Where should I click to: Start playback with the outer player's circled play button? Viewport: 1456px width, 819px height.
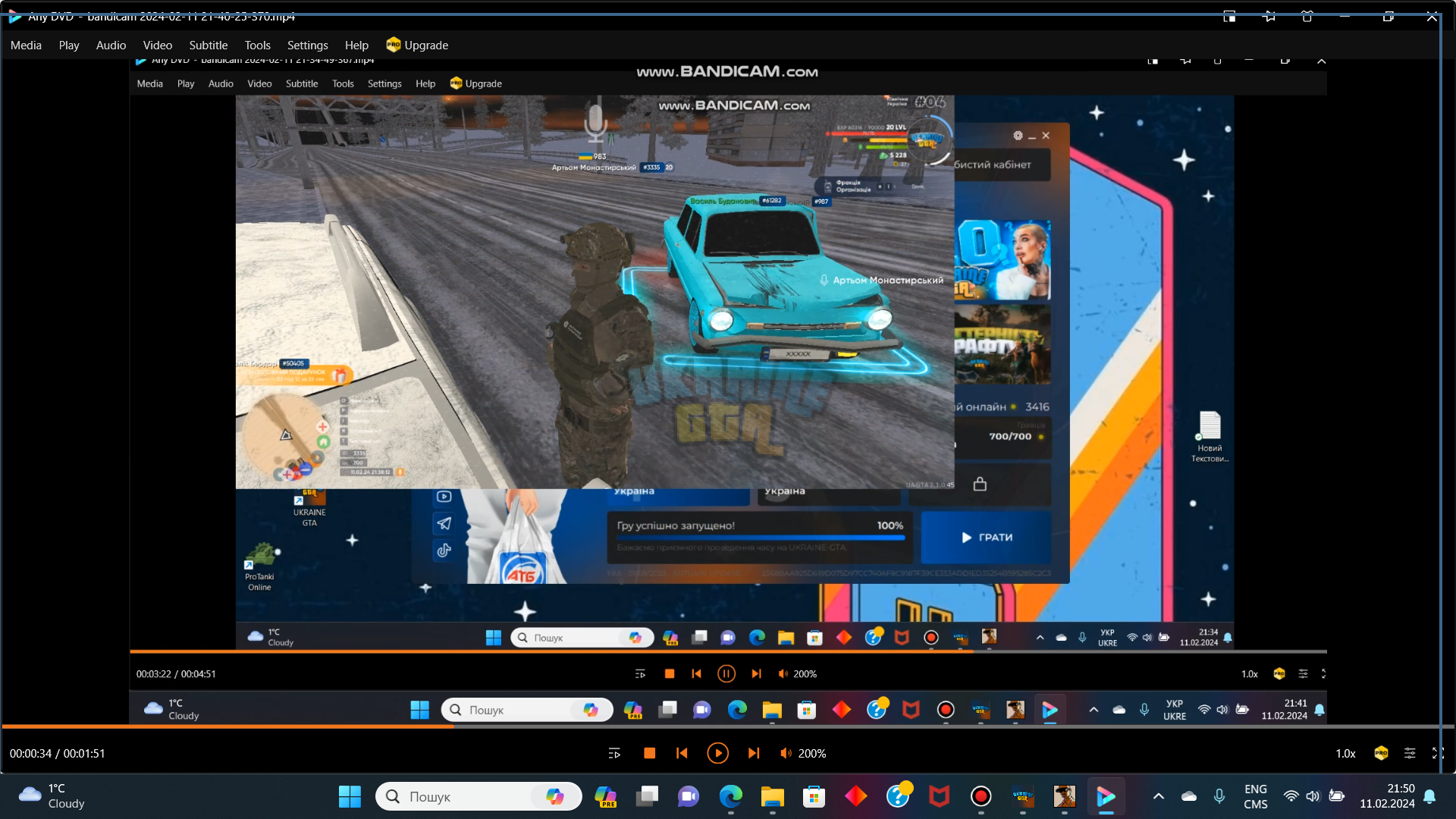pyautogui.click(x=717, y=753)
